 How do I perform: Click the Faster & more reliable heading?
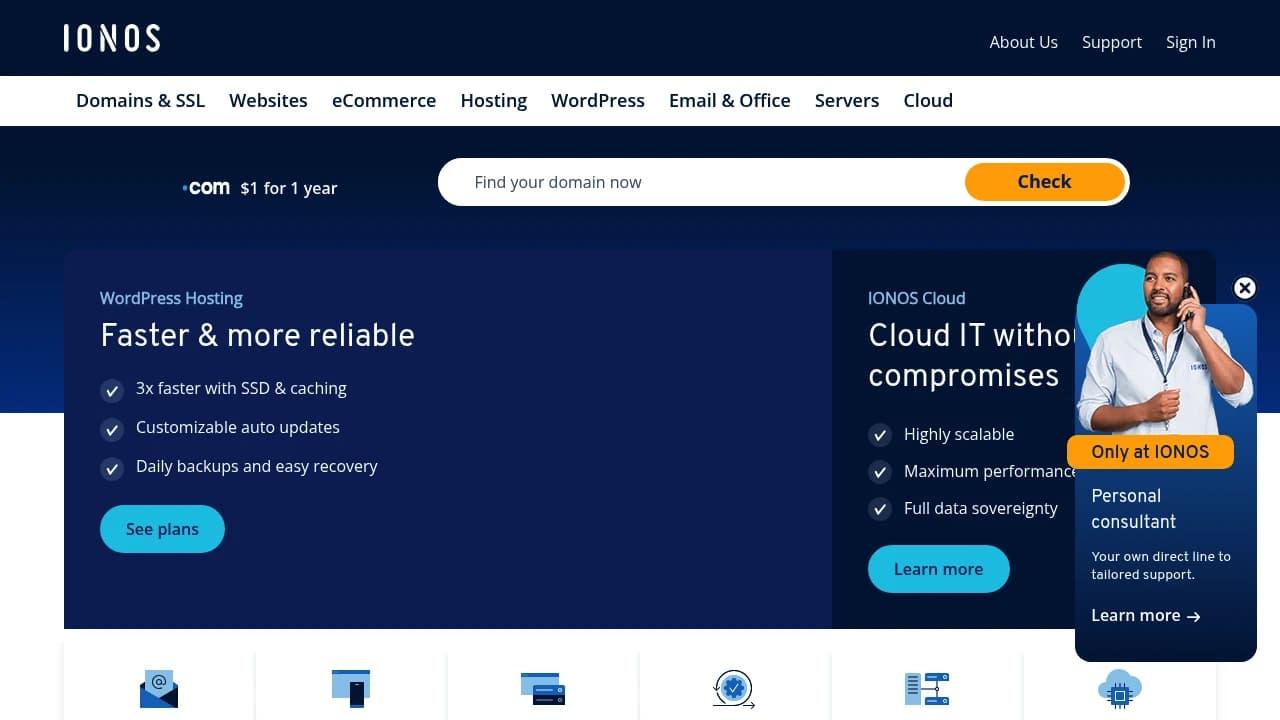[258, 335]
